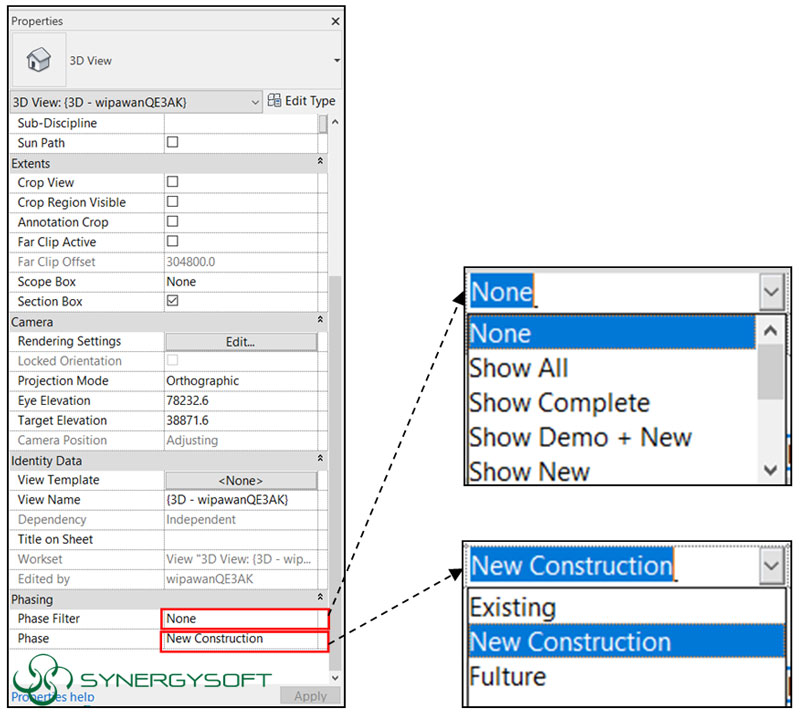Click the Edit Type icon beside the type selector

274,100
